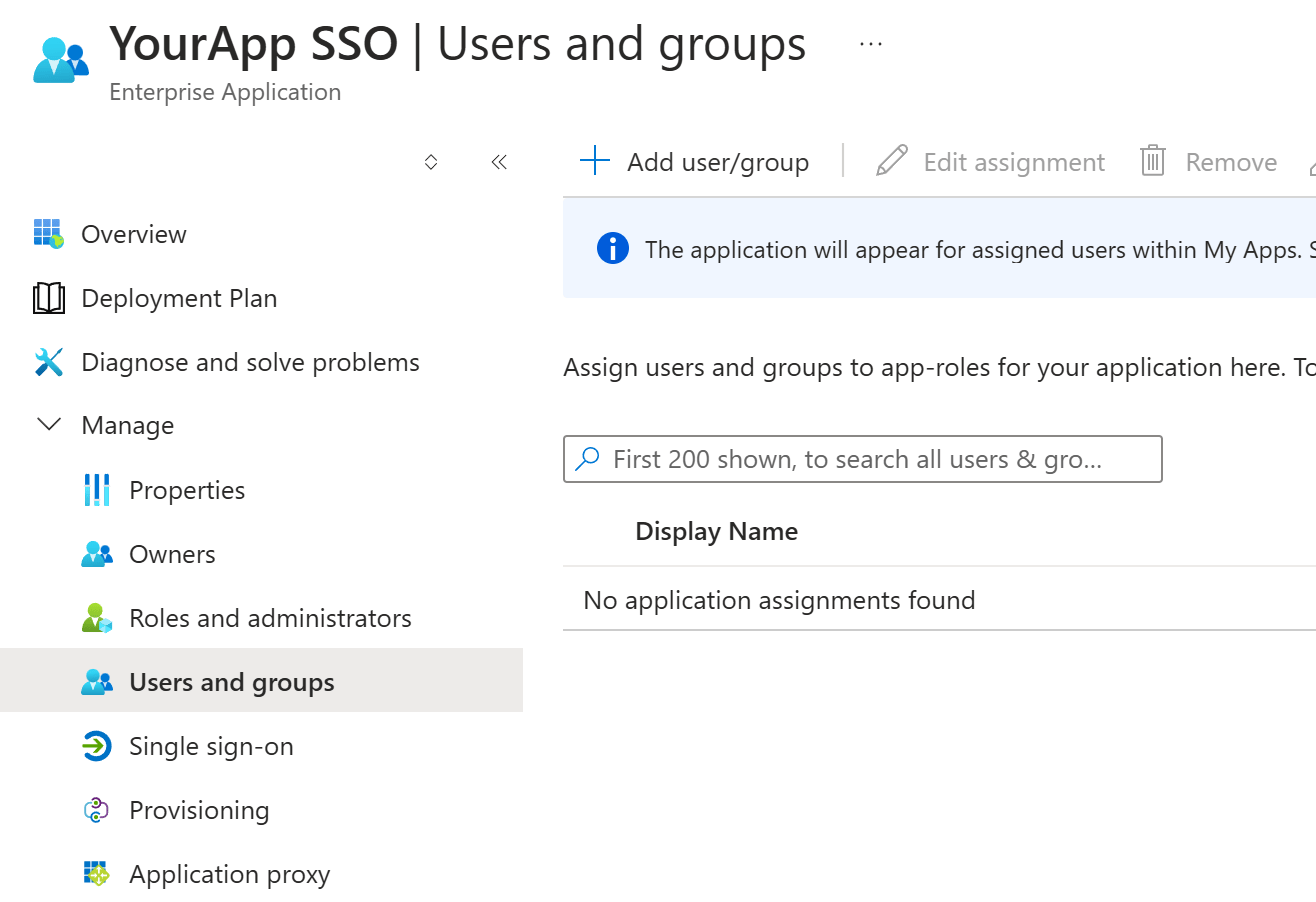Open the ellipsis more options menu in header
This screenshot has height=902, width=1316.
pyautogui.click(x=871, y=45)
